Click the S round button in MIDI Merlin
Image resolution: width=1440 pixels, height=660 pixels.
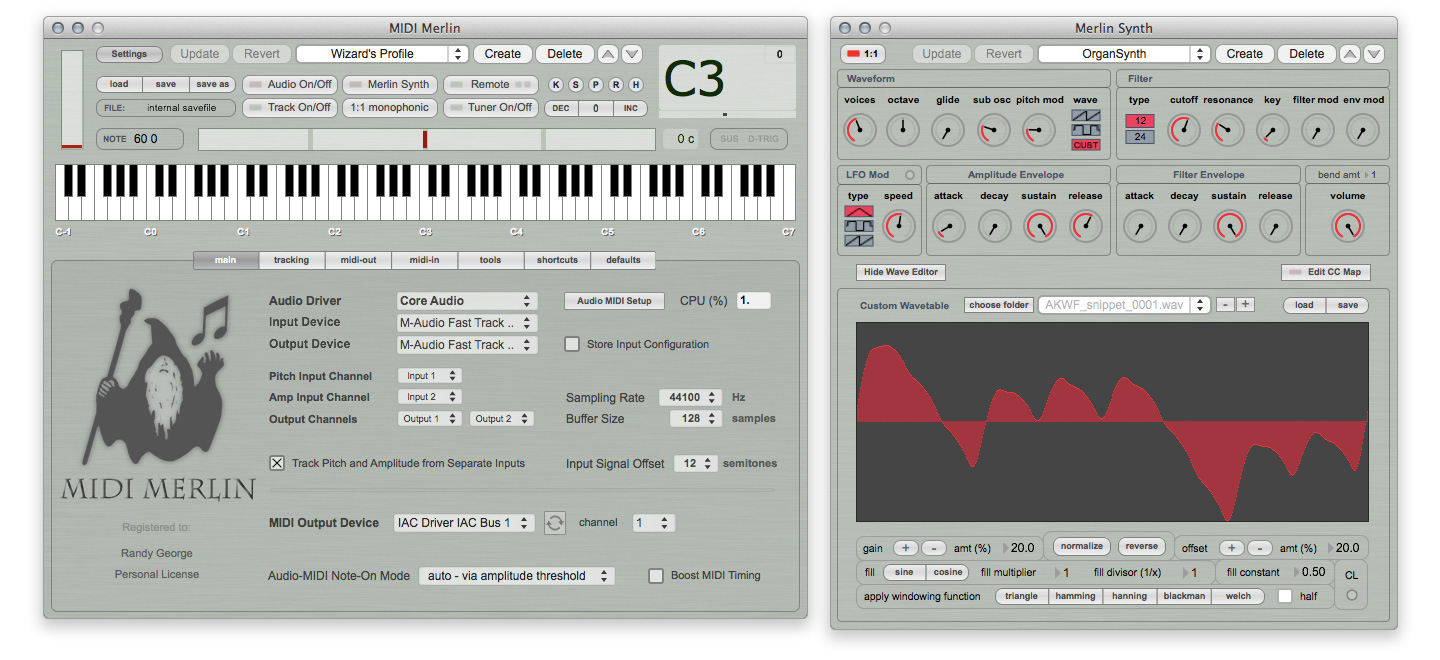pyautogui.click(x=576, y=85)
